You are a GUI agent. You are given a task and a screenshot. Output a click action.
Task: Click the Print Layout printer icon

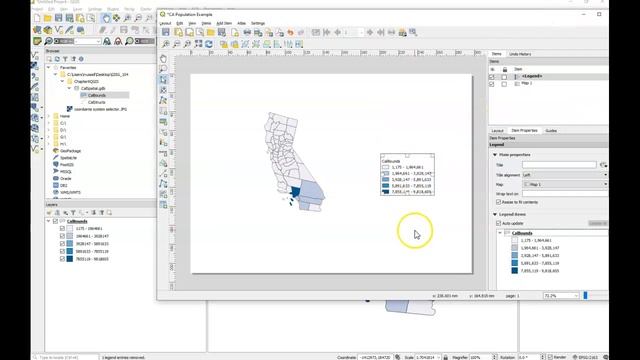pos(247,32)
